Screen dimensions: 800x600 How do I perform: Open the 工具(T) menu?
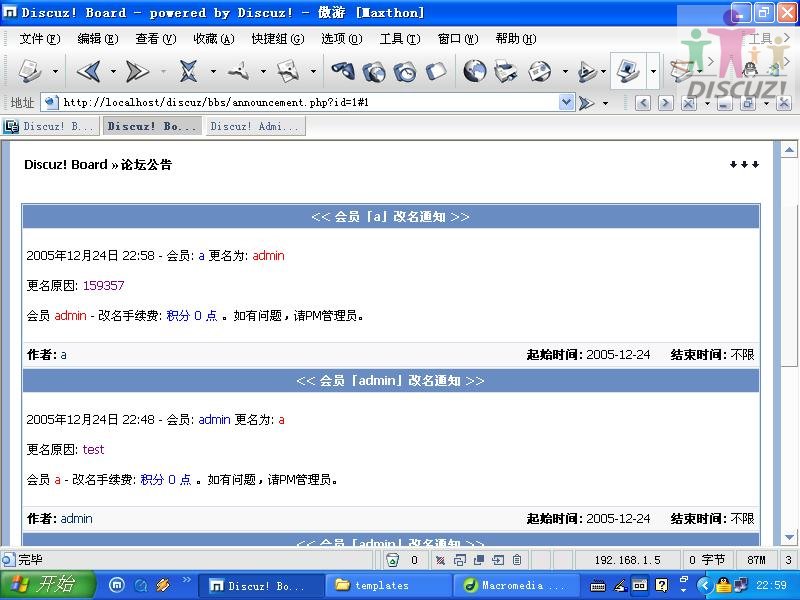coord(399,39)
